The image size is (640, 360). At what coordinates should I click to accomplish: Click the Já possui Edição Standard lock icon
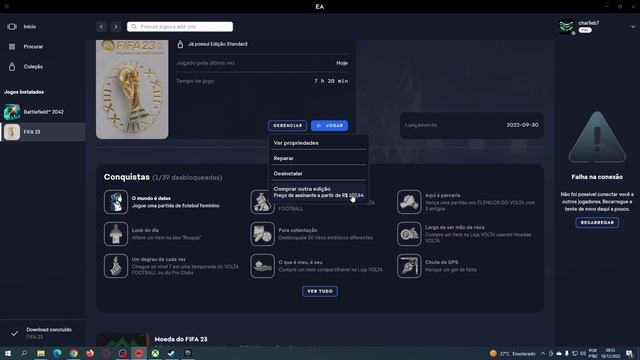point(180,44)
